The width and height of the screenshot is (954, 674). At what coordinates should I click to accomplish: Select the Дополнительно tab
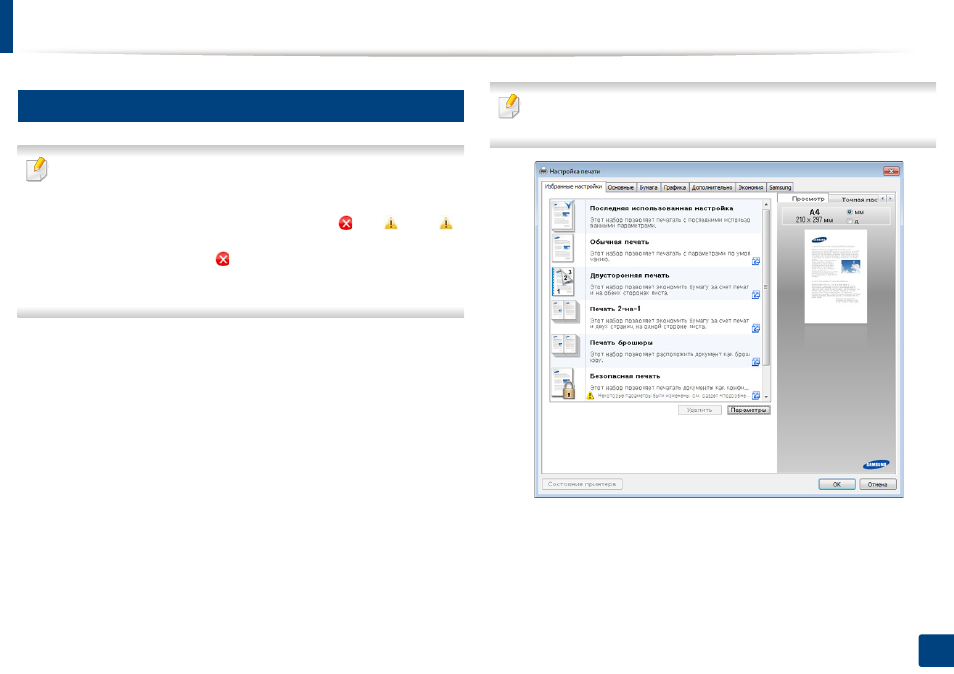712,187
